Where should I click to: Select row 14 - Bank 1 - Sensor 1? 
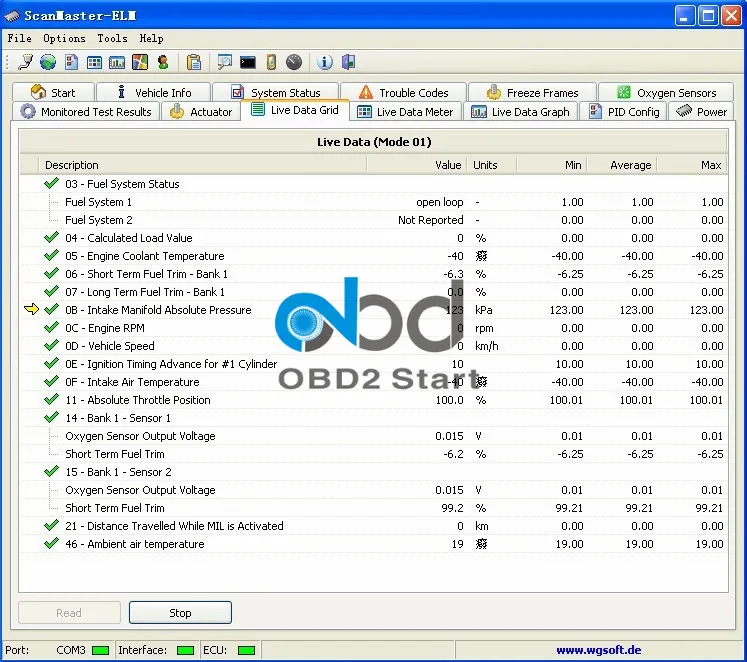pos(374,418)
